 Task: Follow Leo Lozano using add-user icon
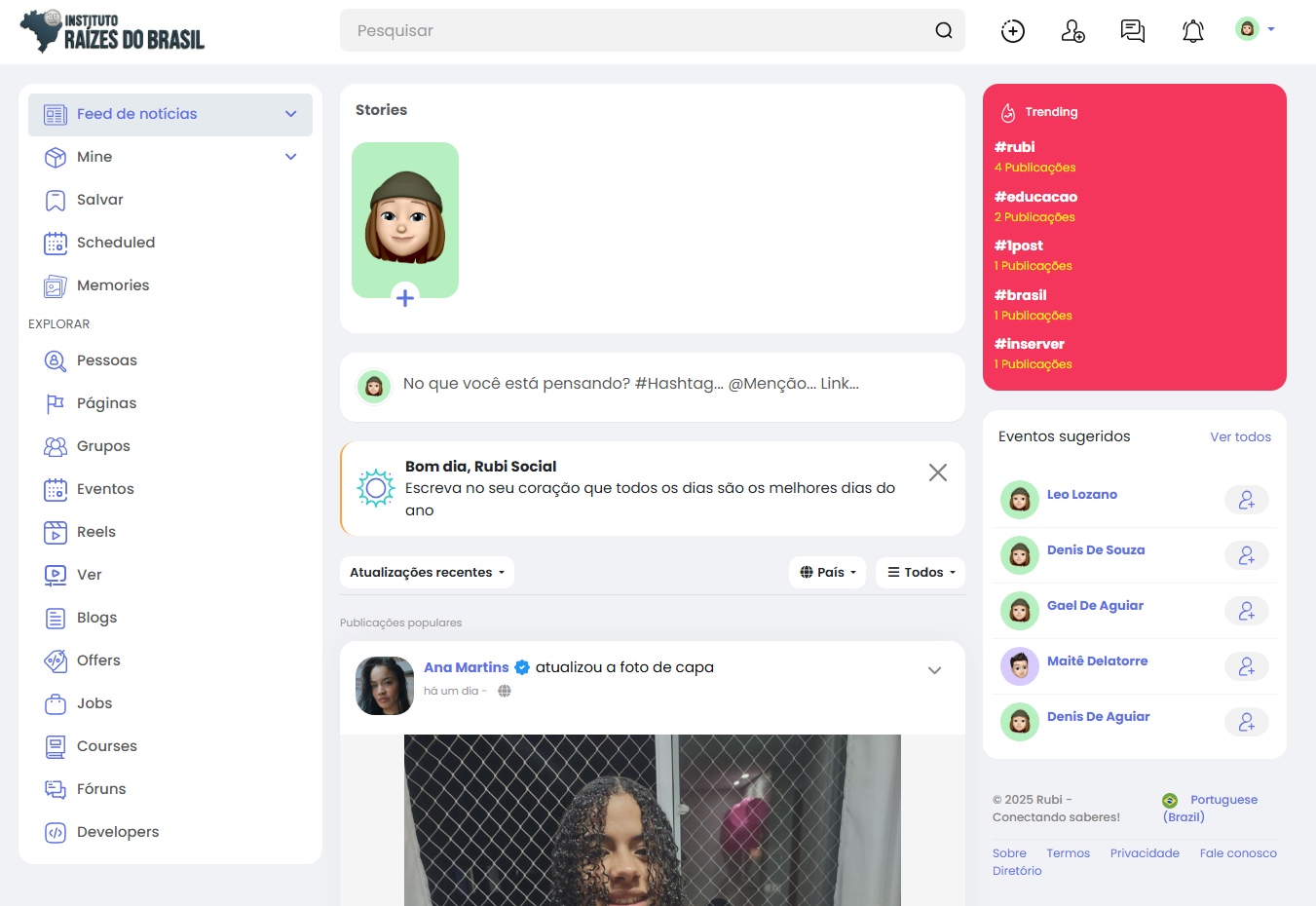pos(1246,500)
